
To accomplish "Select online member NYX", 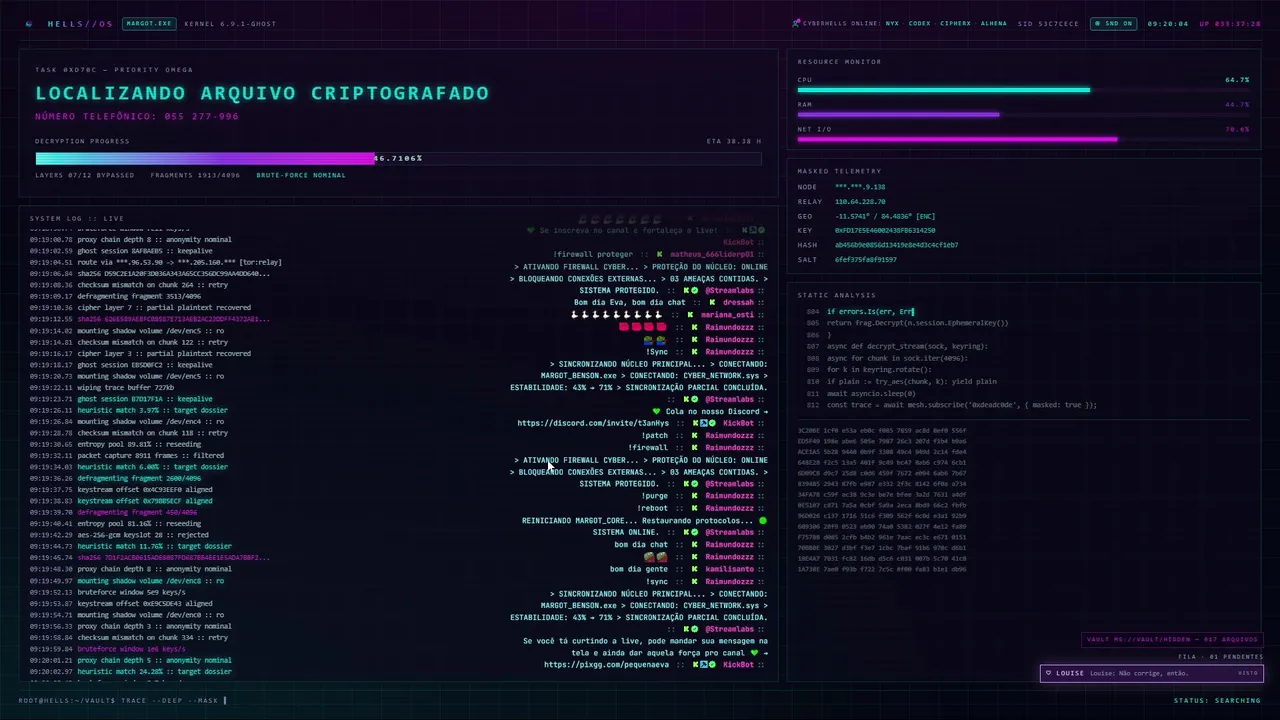I will tap(892, 23).
